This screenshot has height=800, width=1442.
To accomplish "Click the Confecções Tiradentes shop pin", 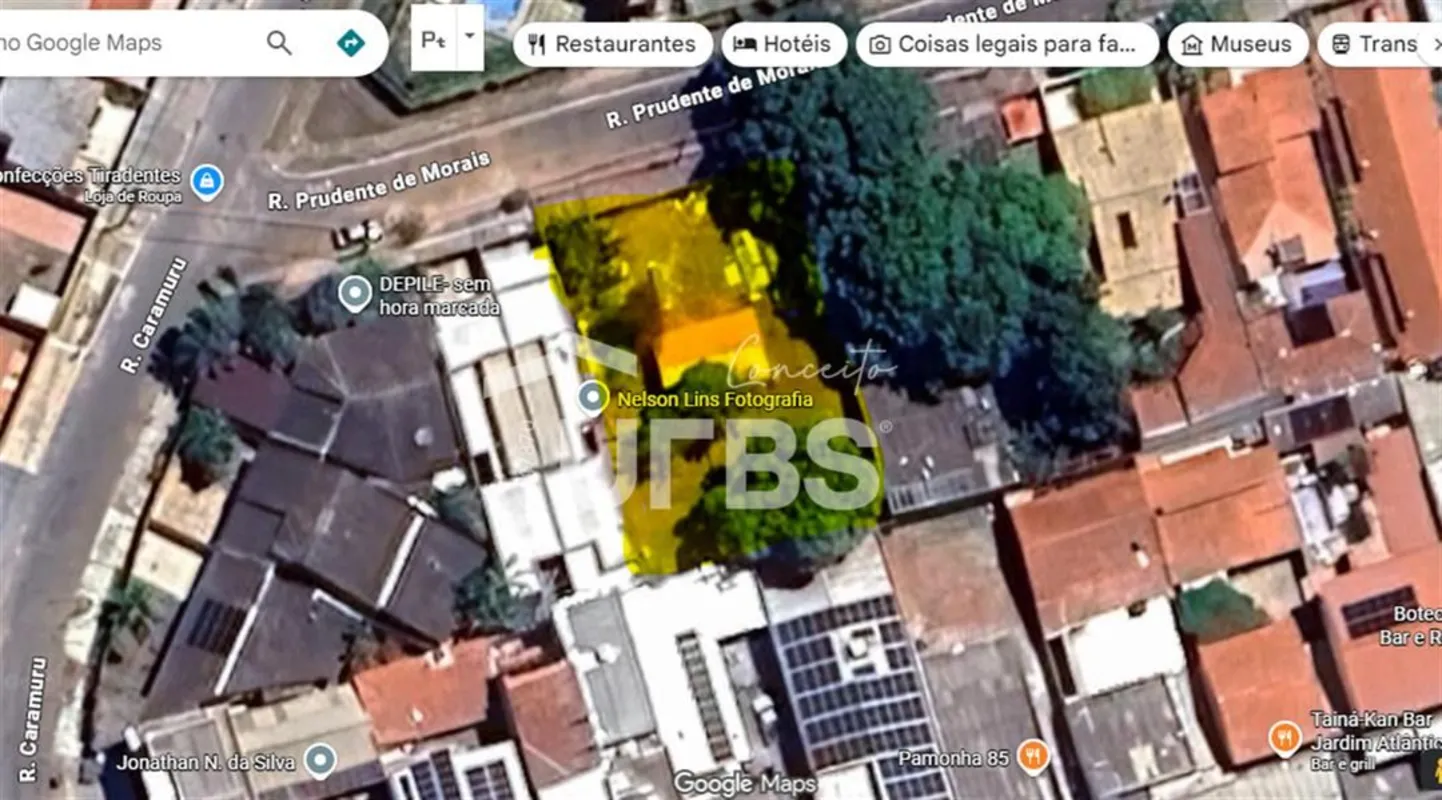I will click(x=207, y=182).
